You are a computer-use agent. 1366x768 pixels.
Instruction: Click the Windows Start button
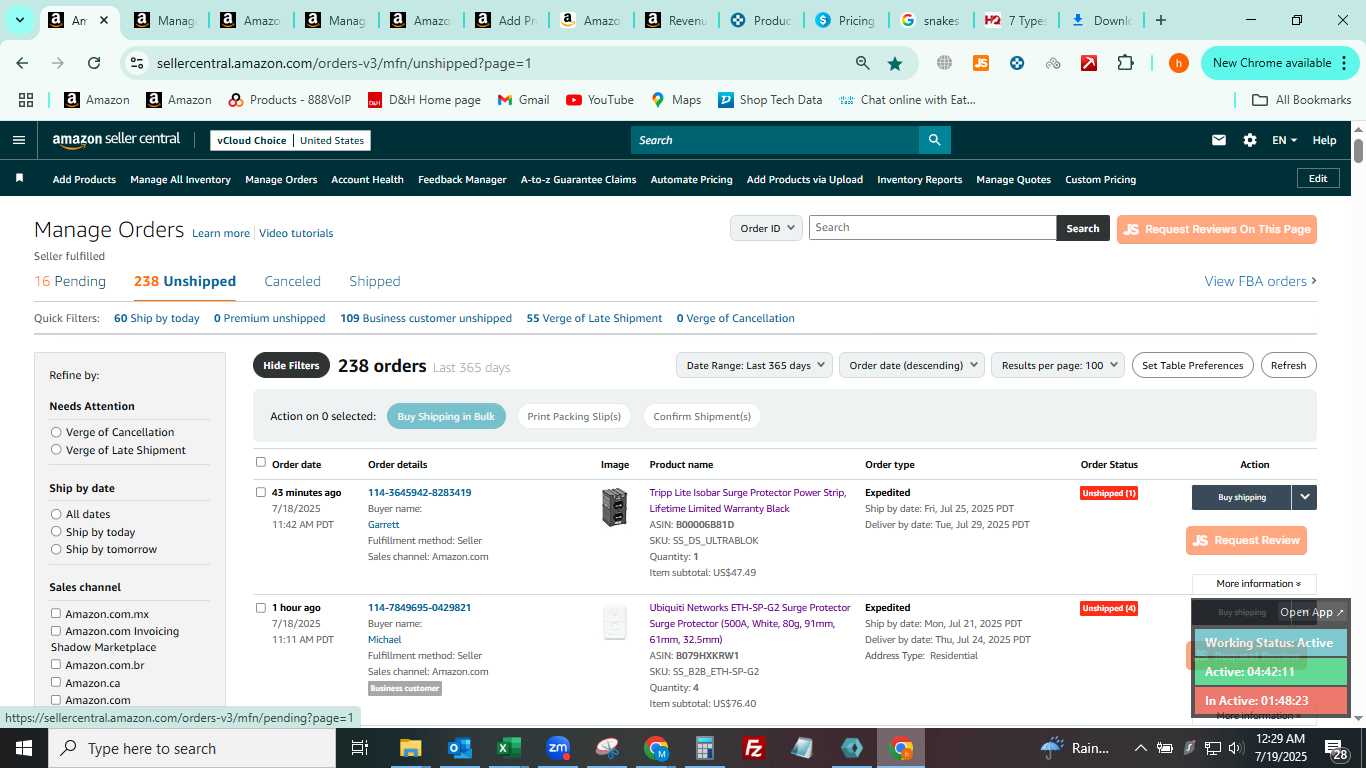tap(23, 748)
